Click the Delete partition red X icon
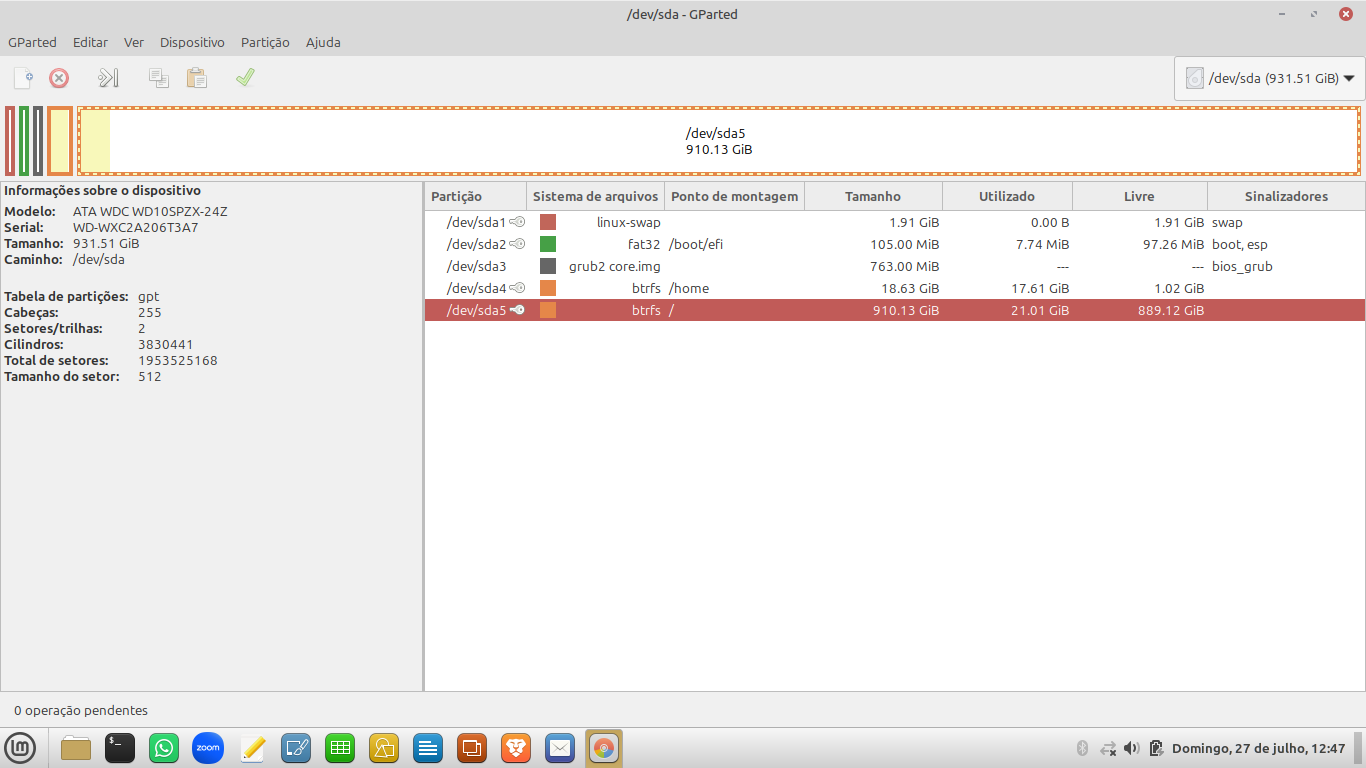Viewport: 1366px width, 768px height. point(59,78)
